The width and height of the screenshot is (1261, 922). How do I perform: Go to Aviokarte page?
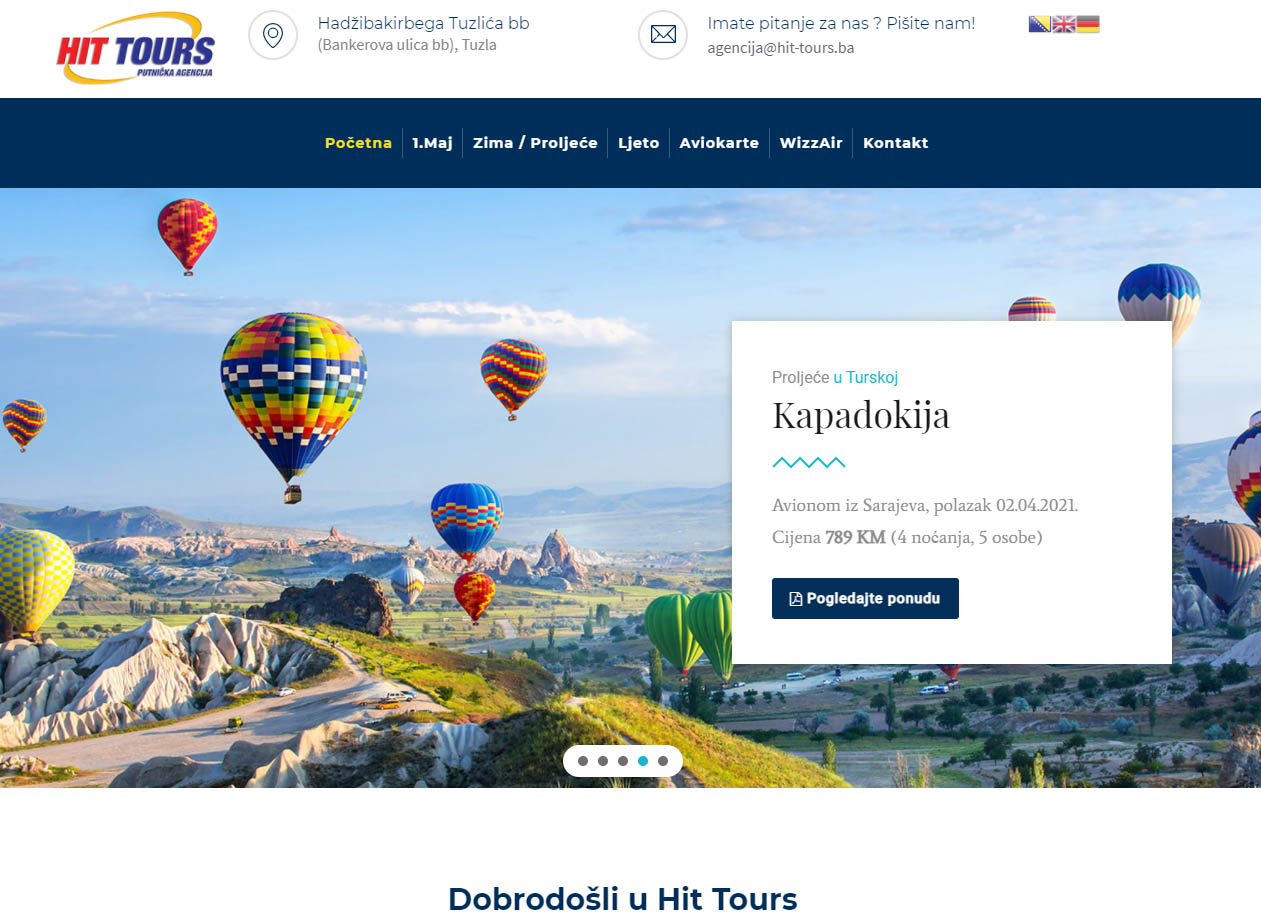(x=719, y=143)
